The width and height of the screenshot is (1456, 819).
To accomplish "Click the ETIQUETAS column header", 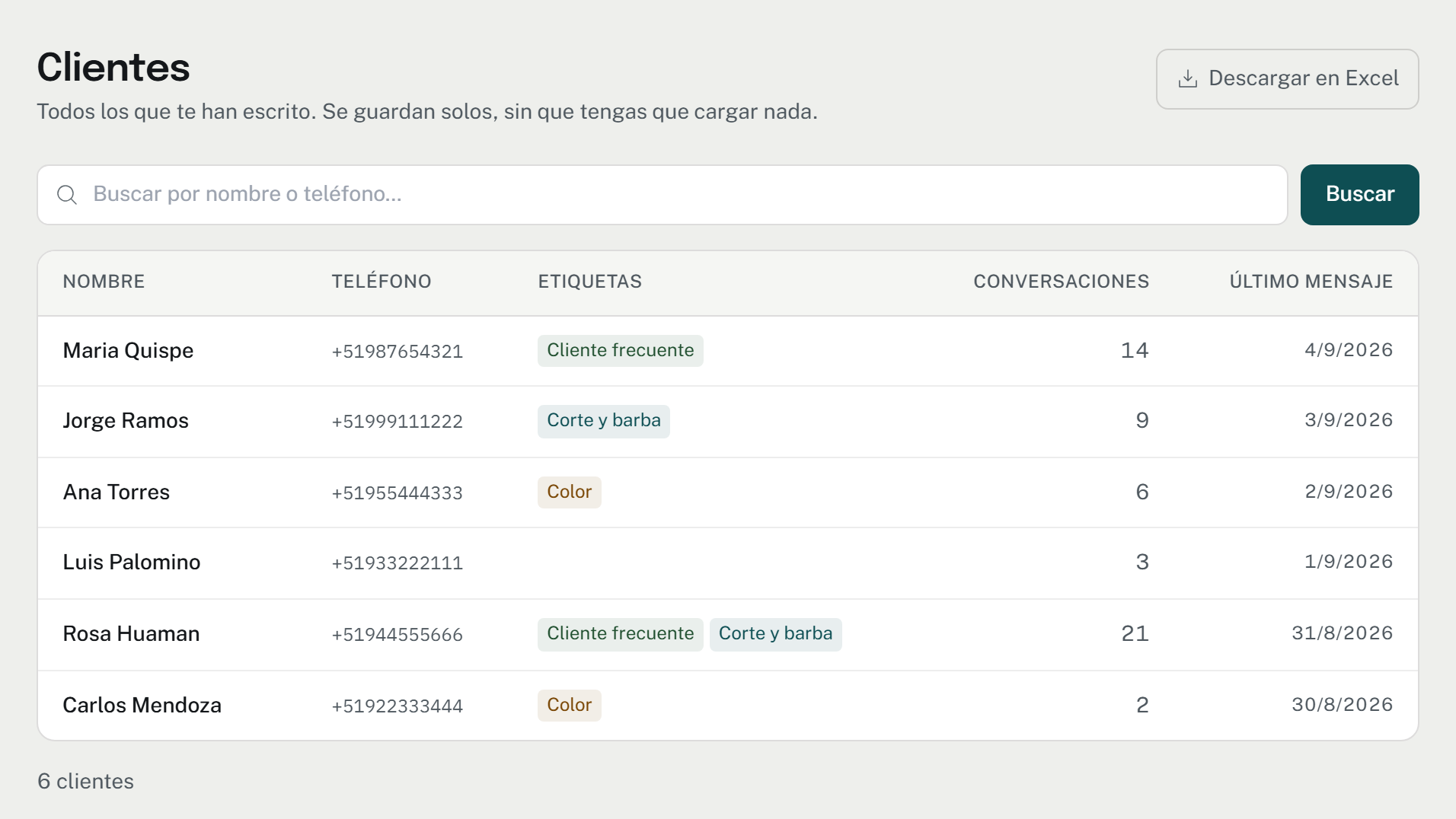I will pyautogui.click(x=589, y=282).
